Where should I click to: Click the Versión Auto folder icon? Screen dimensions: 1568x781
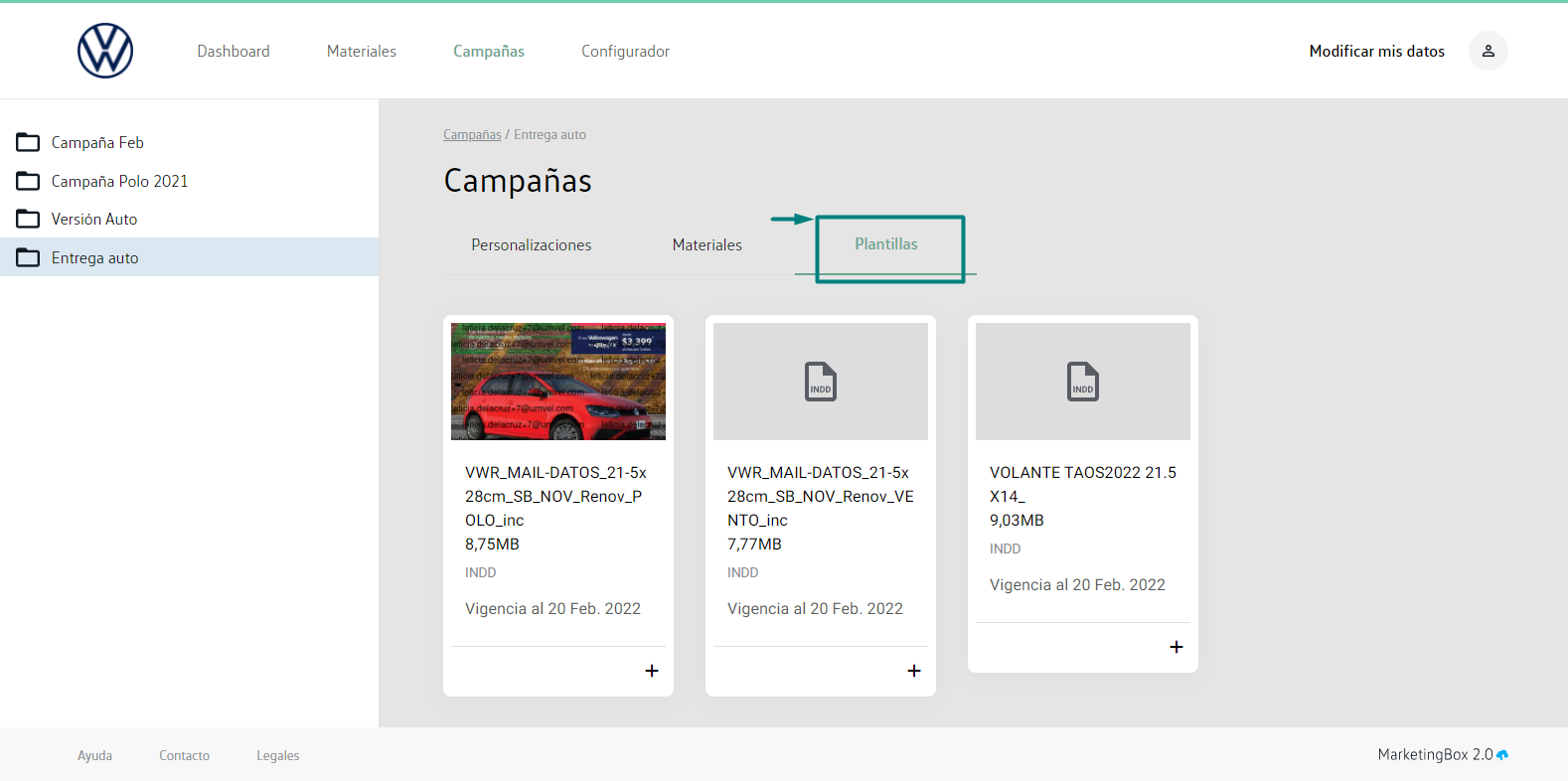coord(28,219)
